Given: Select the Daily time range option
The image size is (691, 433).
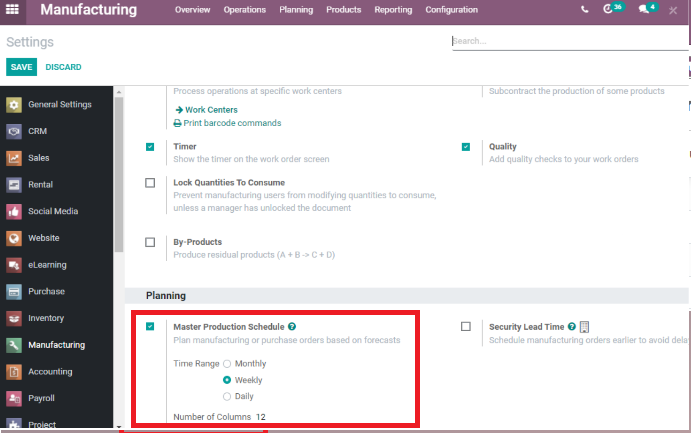Looking at the screenshot, I should tap(227, 396).
